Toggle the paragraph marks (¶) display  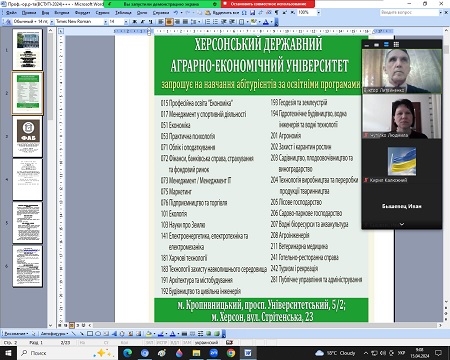point(277,12)
